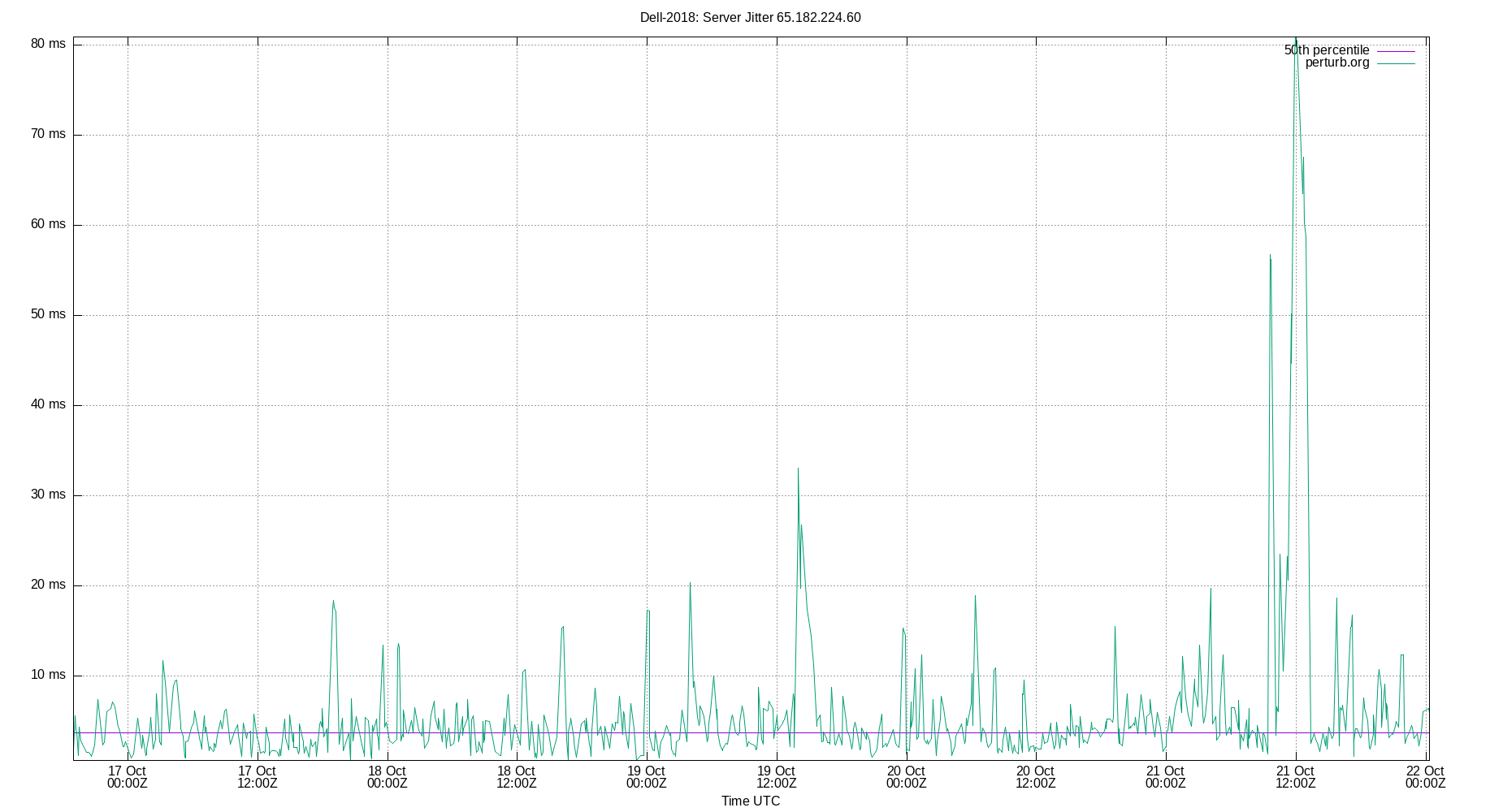Click the chart title 'Dell-2018: Server Jitter 65.182.224.60'
This screenshot has width=1503, height=812.
tap(750, 17)
